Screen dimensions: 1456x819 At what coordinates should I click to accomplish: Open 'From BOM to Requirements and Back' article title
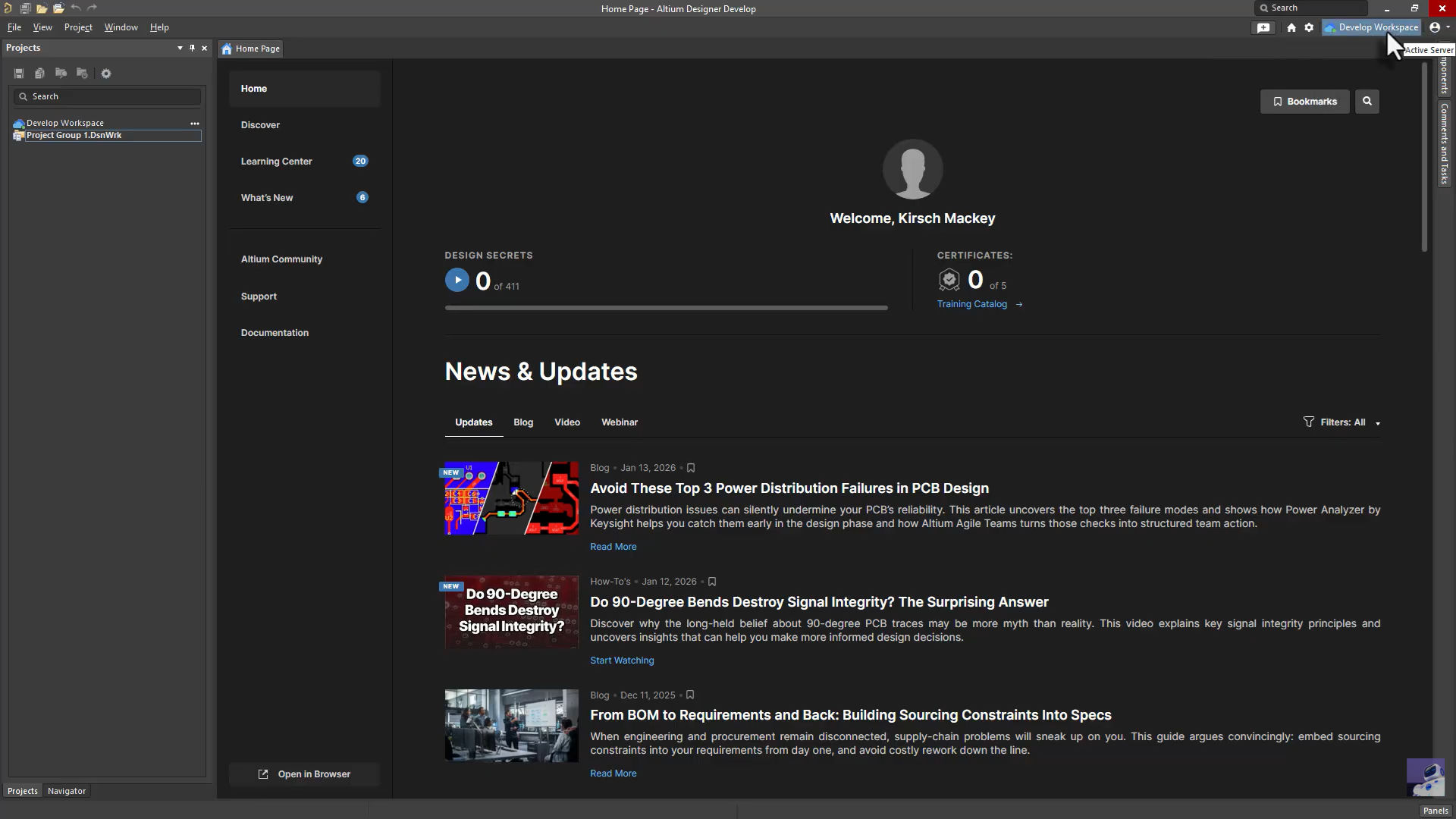(851, 715)
